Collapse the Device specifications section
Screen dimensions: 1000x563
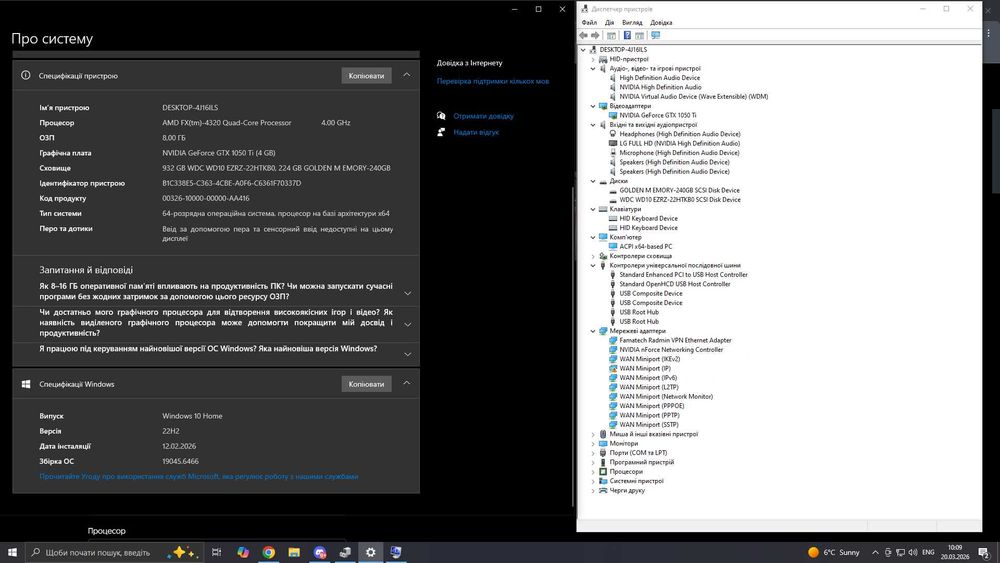[x=407, y=75]
